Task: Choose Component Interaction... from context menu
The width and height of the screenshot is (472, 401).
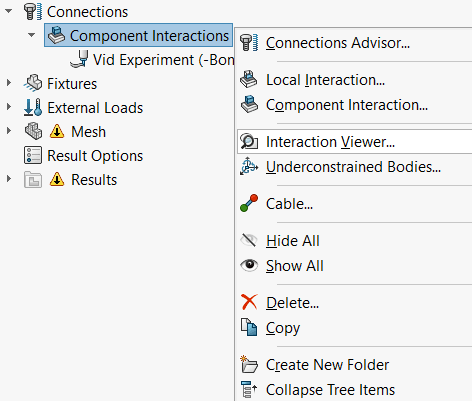Action: tap(347, 105)
